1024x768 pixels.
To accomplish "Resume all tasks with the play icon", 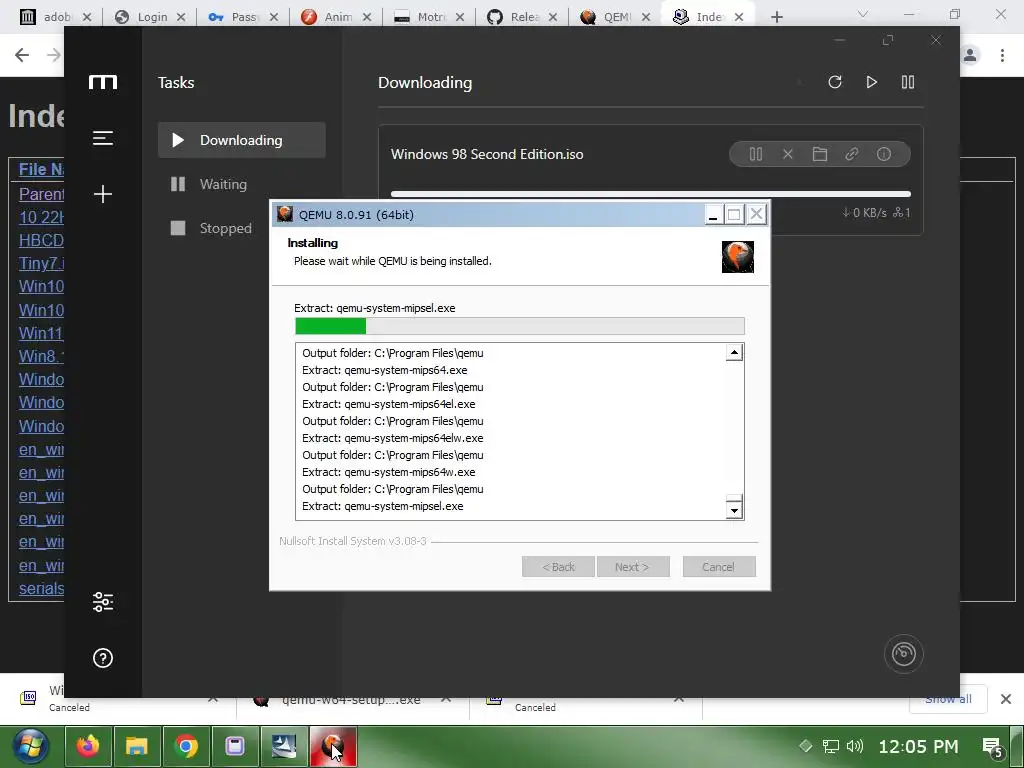I will tap(871, 82).
